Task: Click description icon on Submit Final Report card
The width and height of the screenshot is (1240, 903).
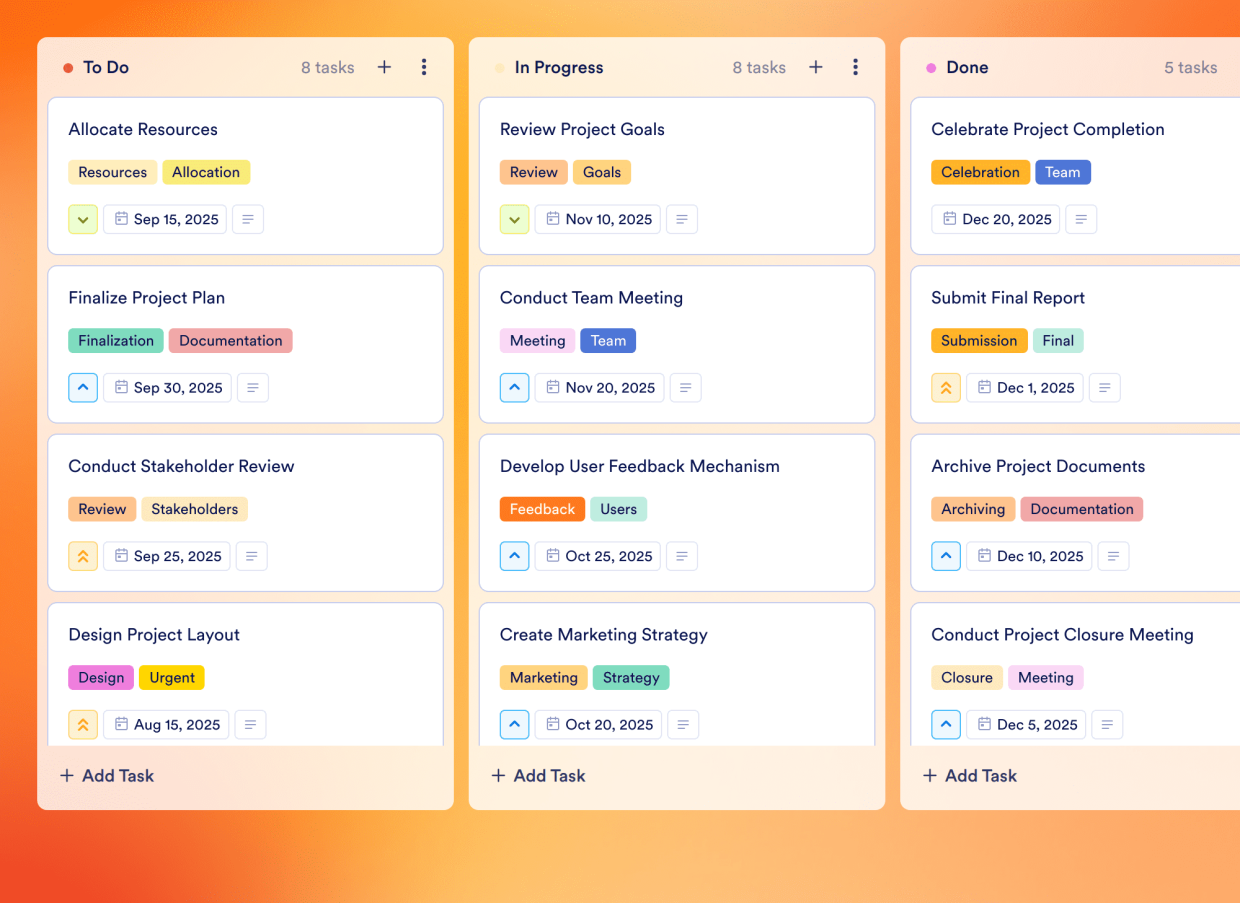Action: (x=1104, y=388)
